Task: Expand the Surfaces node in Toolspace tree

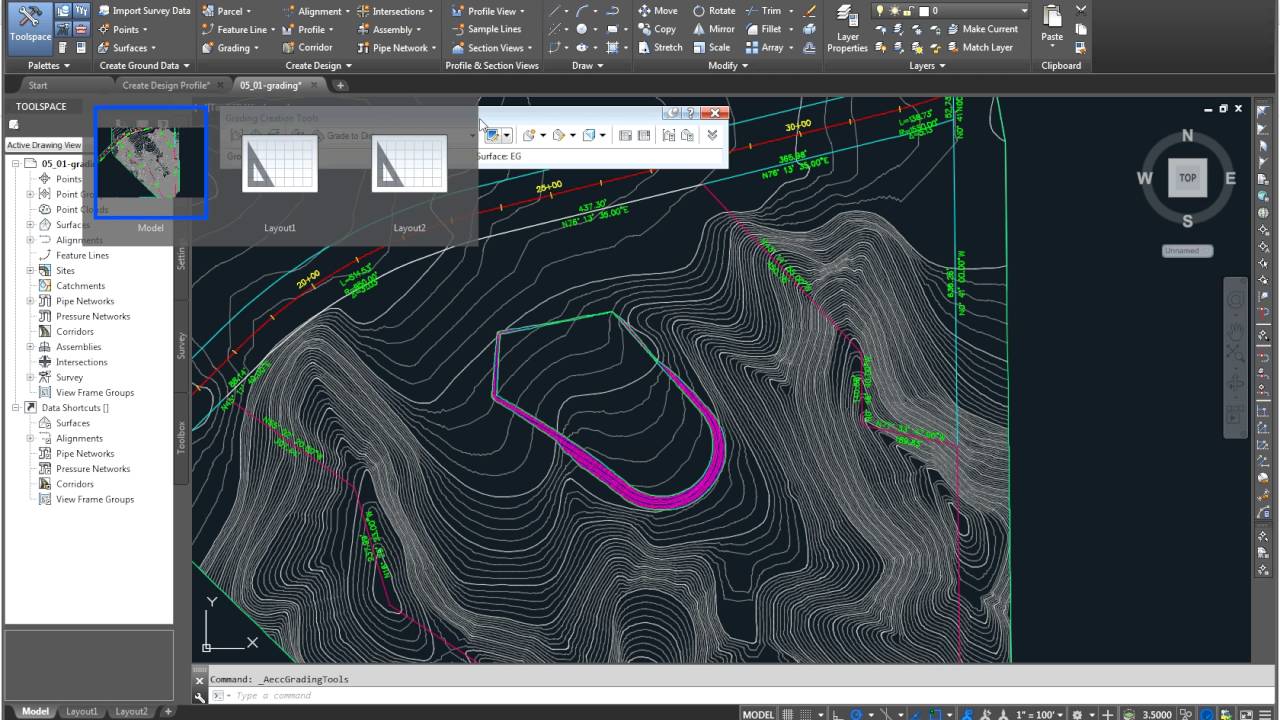Action: (30, 225)
